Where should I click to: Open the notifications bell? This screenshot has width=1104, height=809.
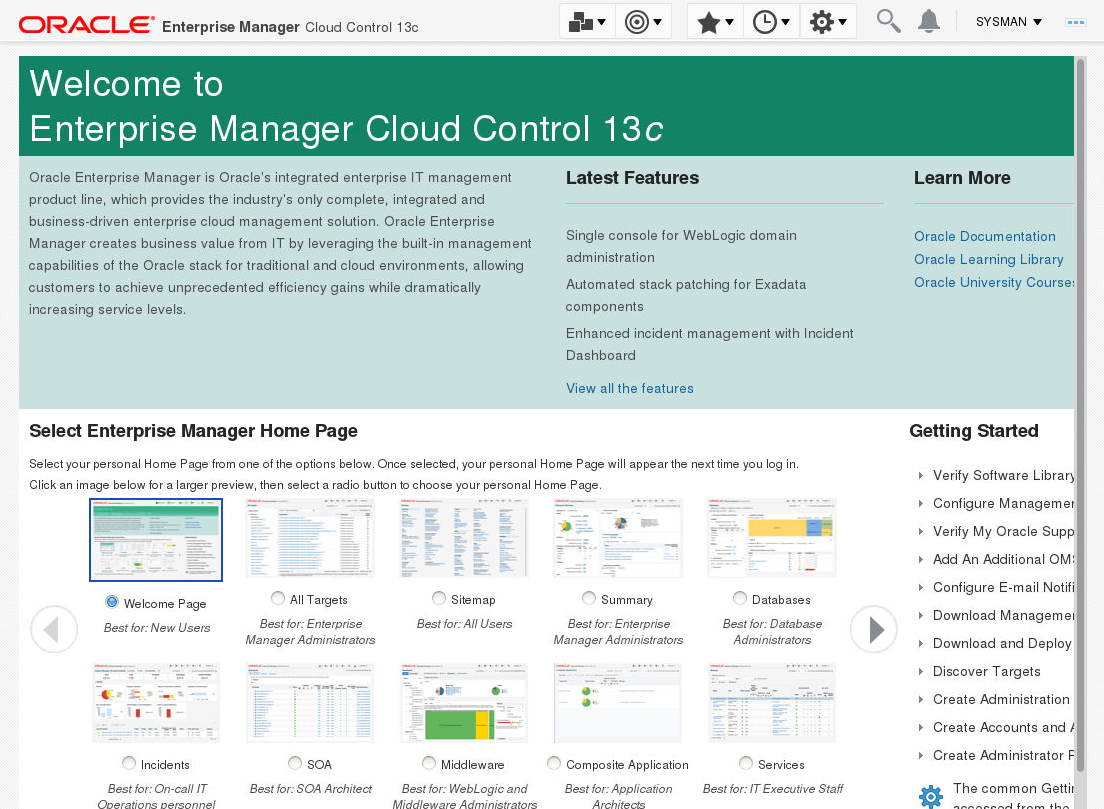tap(929, 21)
